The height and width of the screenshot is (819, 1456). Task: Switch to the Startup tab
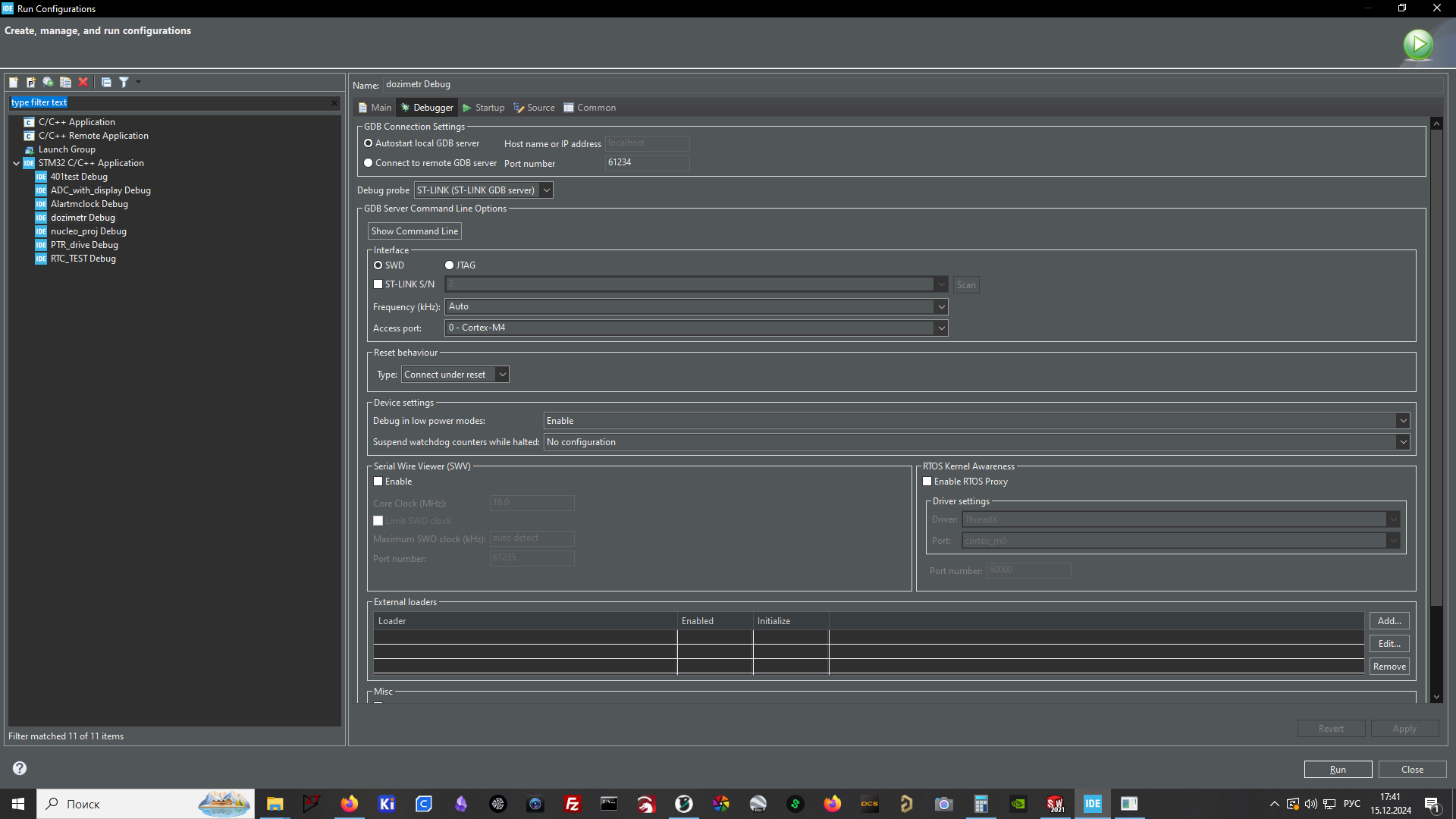coord(484,108)
